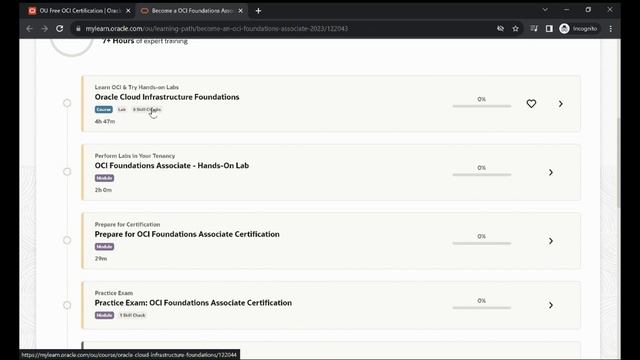Toggle the browser side panel icon
The width and height of the screenshot is (640, 360).
click(x=549, y=29)
